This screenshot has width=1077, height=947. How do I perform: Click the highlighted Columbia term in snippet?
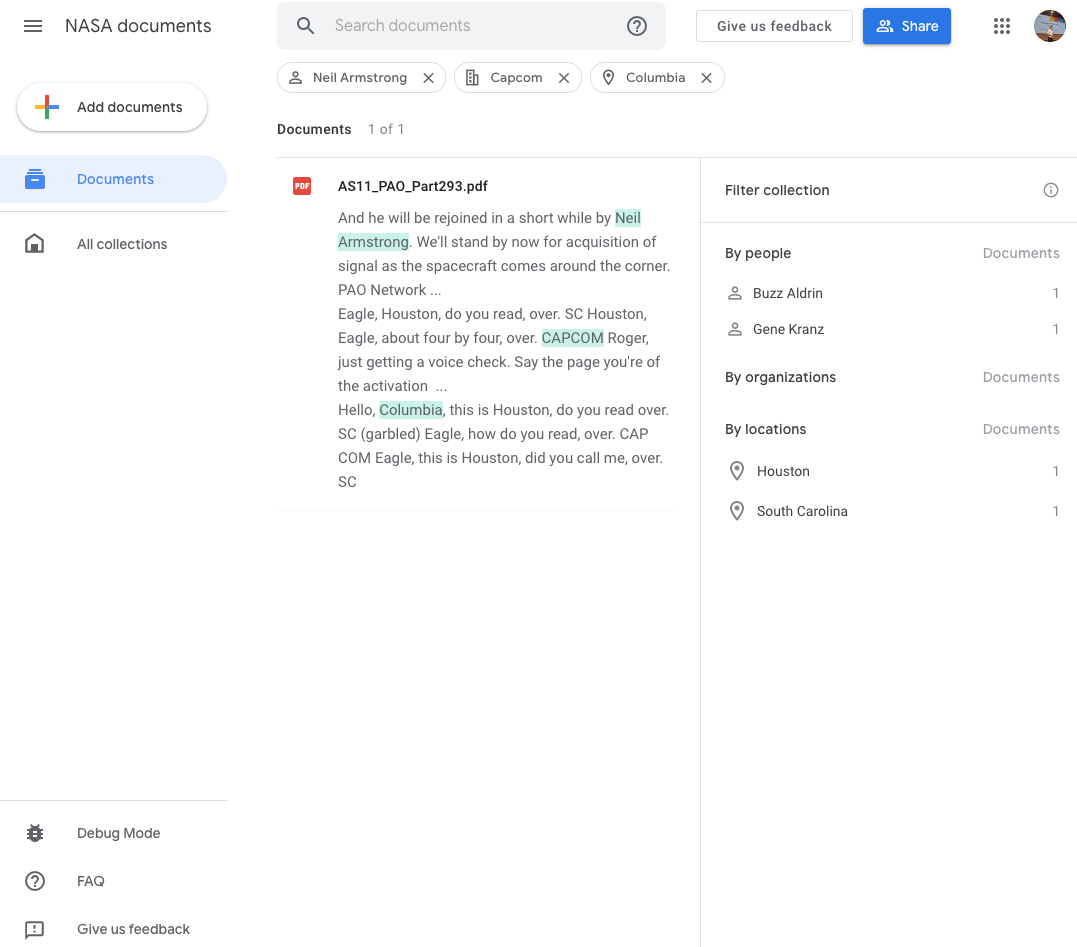pyautogui.click(x=411, y=410)
